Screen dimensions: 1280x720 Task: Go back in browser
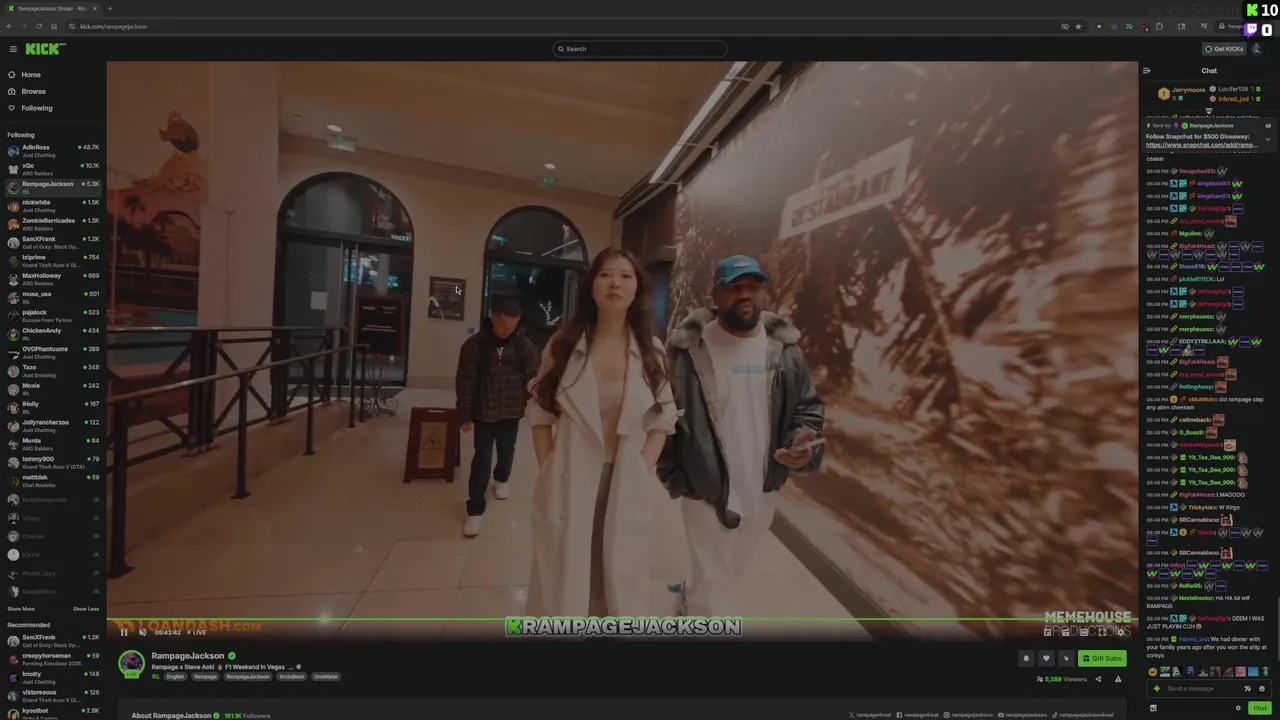click(x=10, y=26)
